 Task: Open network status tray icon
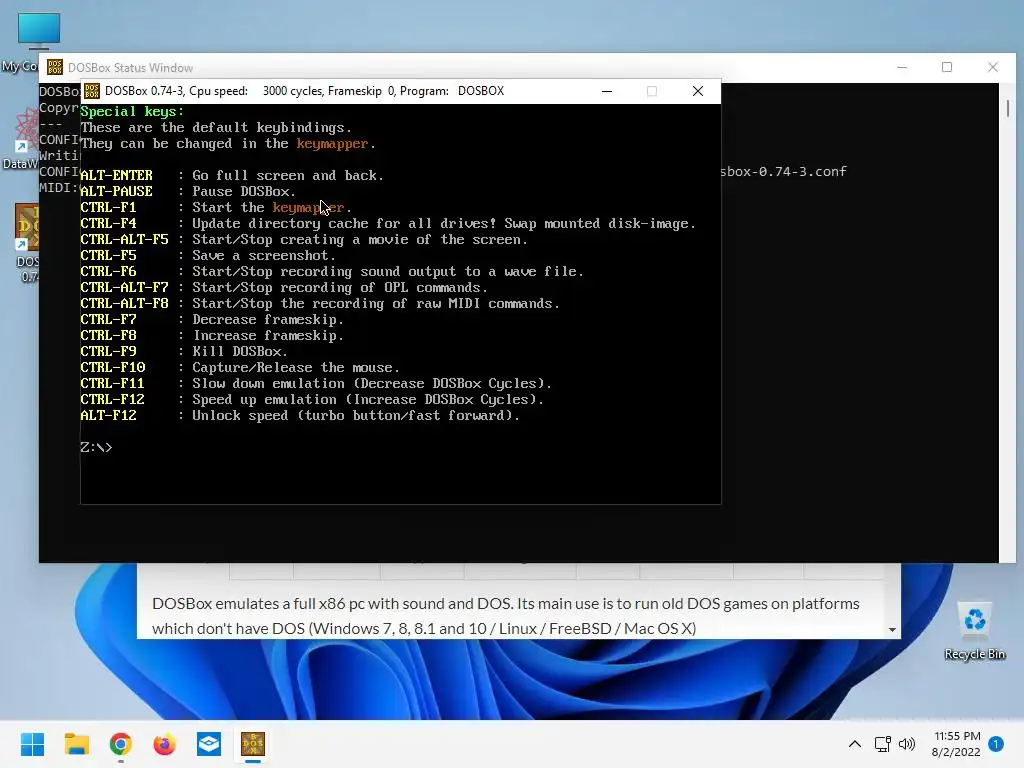pyautogui.click(x=882, y=744)
